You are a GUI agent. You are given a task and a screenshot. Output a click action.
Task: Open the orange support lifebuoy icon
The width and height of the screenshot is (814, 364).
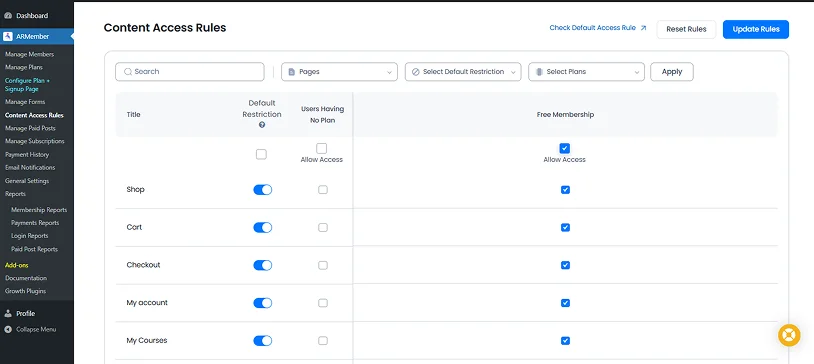click(789, 335)
